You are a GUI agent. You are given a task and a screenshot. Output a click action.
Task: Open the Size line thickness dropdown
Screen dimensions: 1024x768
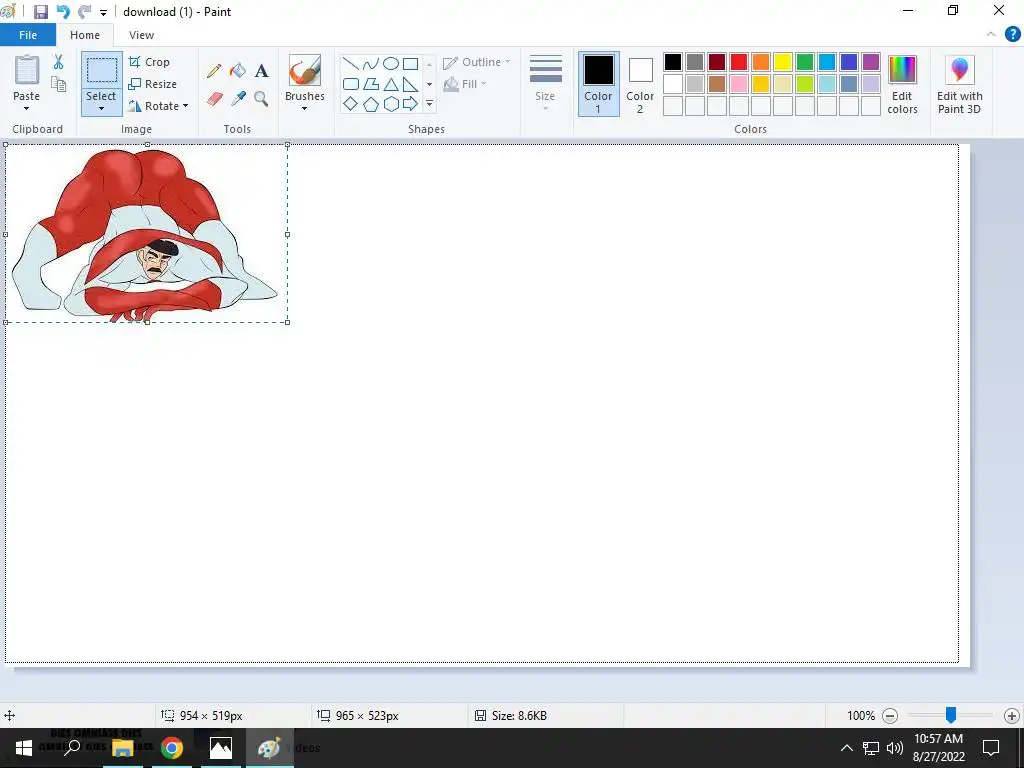[x=545, y=84]
